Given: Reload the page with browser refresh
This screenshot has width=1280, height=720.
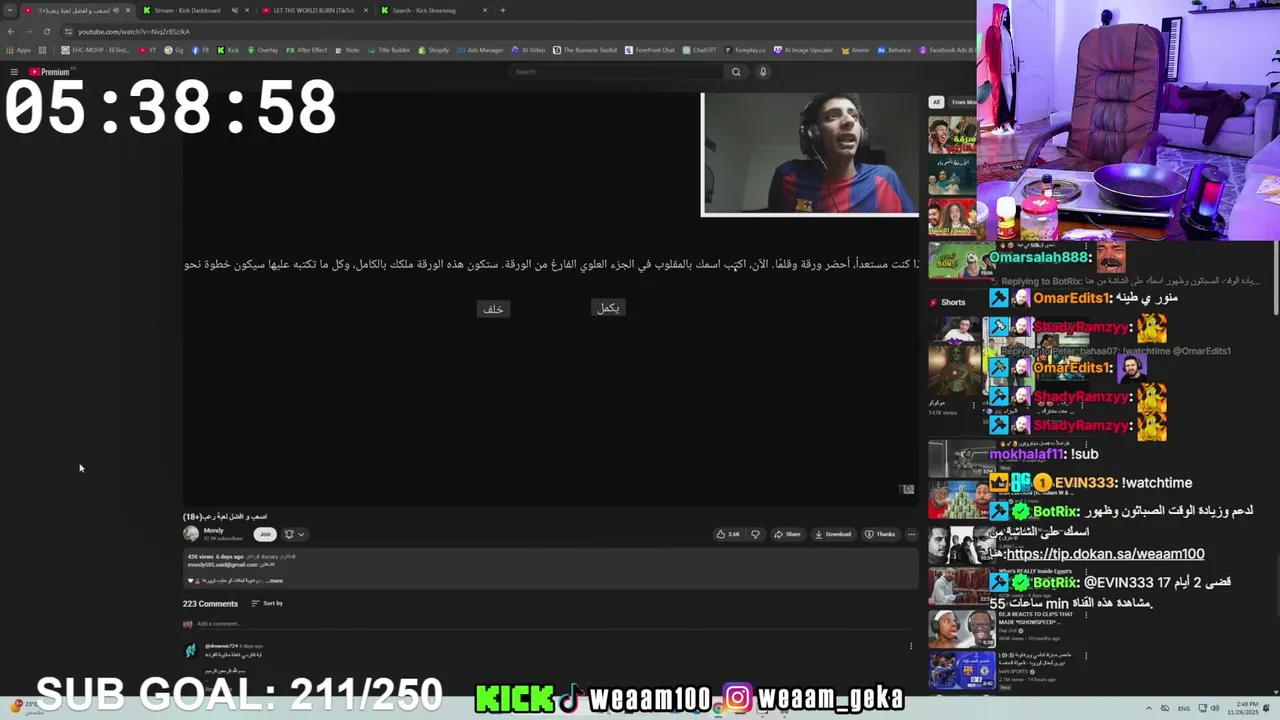Looking at the screenshot, I should click(x=46, y=31).
